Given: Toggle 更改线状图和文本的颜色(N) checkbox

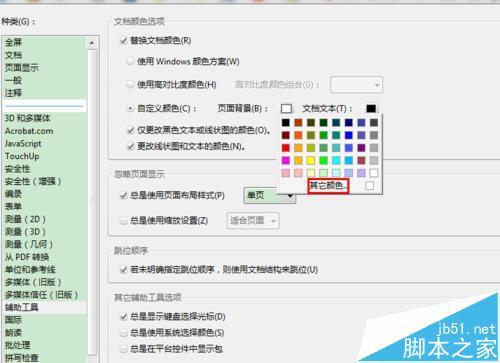Looking at the screenshot, I should [131, 146].
